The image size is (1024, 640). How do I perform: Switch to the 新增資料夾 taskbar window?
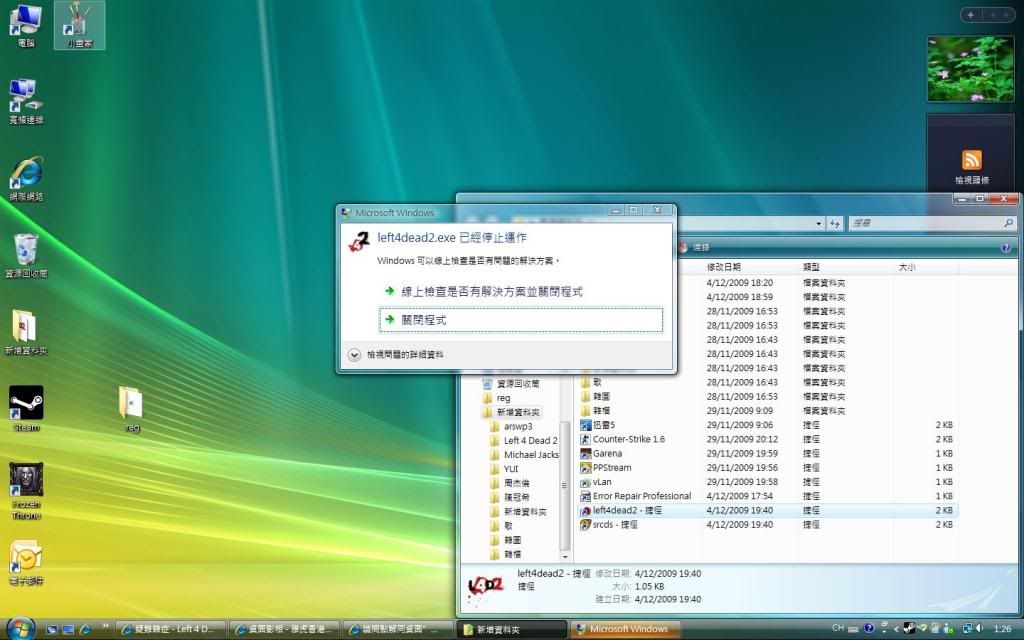(x=510, y=629)
